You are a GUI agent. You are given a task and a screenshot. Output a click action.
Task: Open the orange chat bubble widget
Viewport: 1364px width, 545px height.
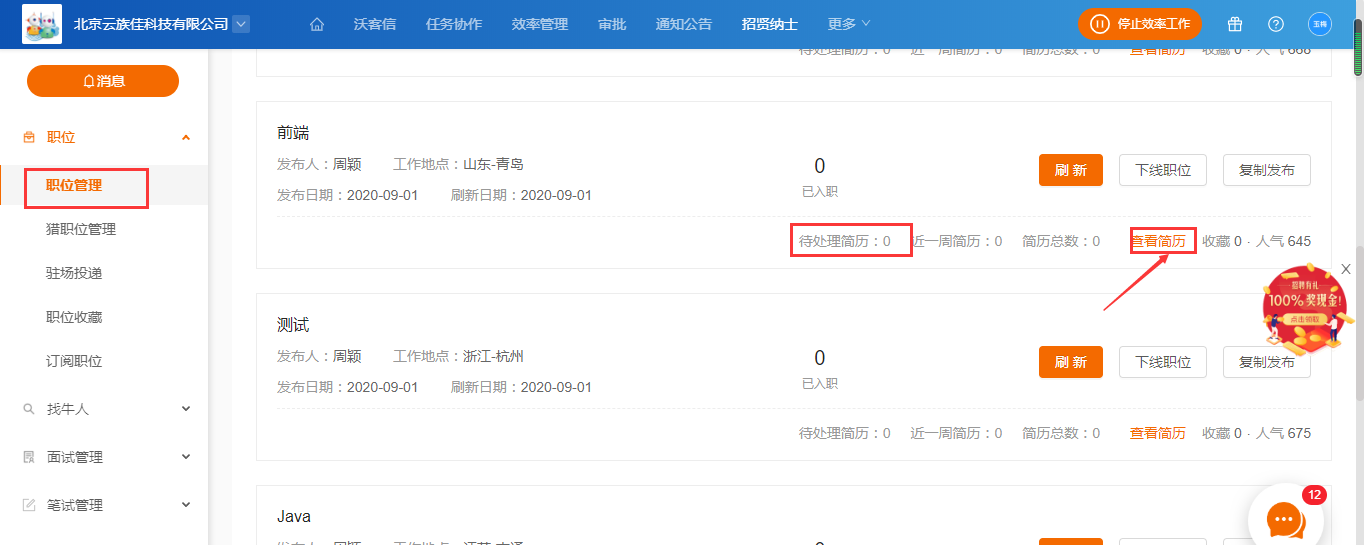tap(1286, 518)
